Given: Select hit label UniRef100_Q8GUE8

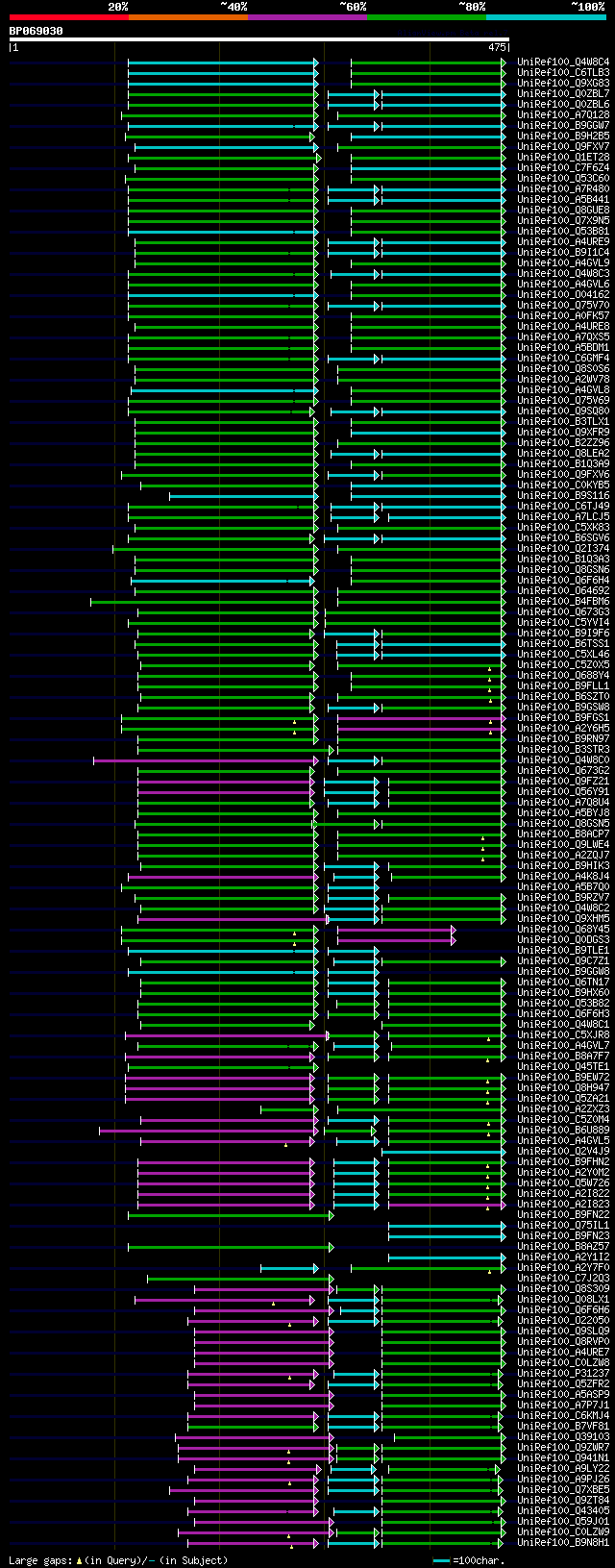Looking at the screenshot, I should pyautogui.click(x=563, y=210).
